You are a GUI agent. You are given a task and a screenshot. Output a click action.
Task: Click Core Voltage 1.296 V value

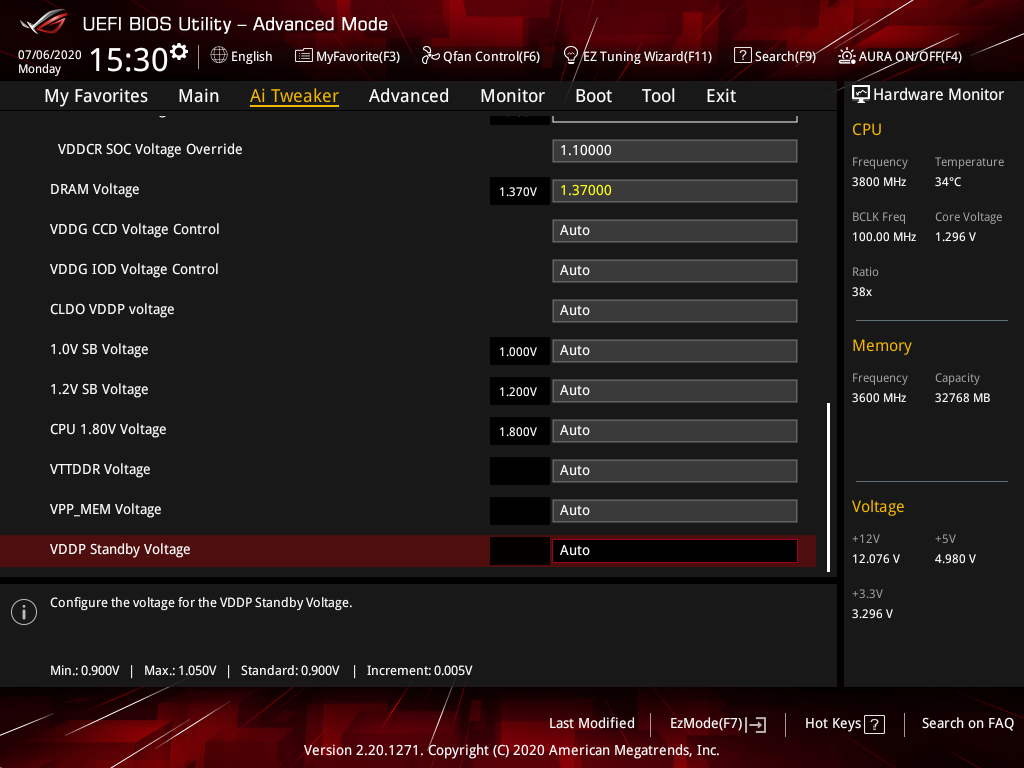[x=955, y=236]
